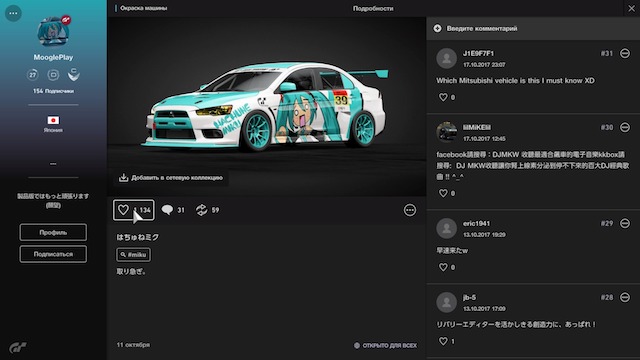Click the minus icon on comment #28
Screen dimensions: 640x360
pos(624,297)
